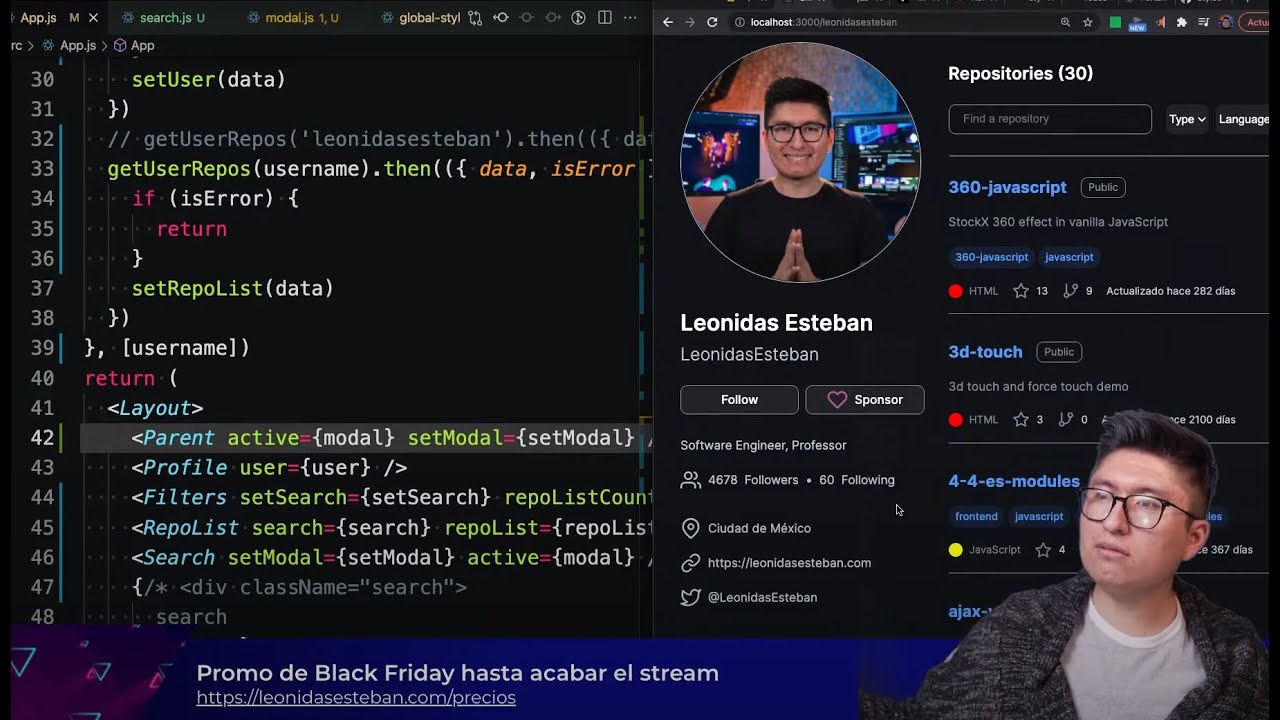Click the 60 Following text

[x=857, y=480]
